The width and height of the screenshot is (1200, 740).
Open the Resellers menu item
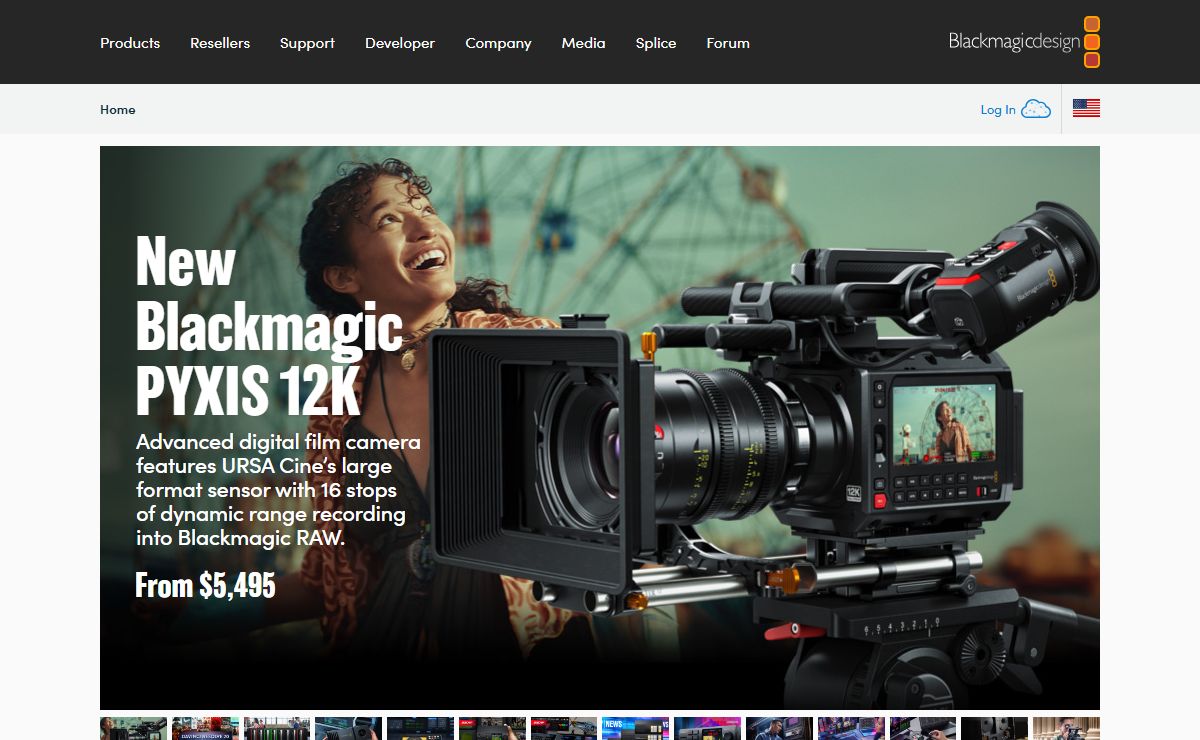220,43
